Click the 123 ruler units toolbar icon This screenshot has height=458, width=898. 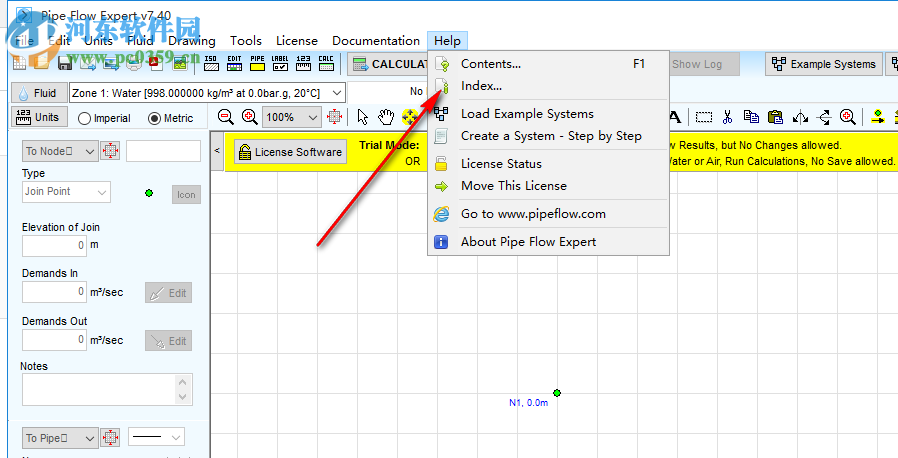pyautogui.click(x=303, y=63)
